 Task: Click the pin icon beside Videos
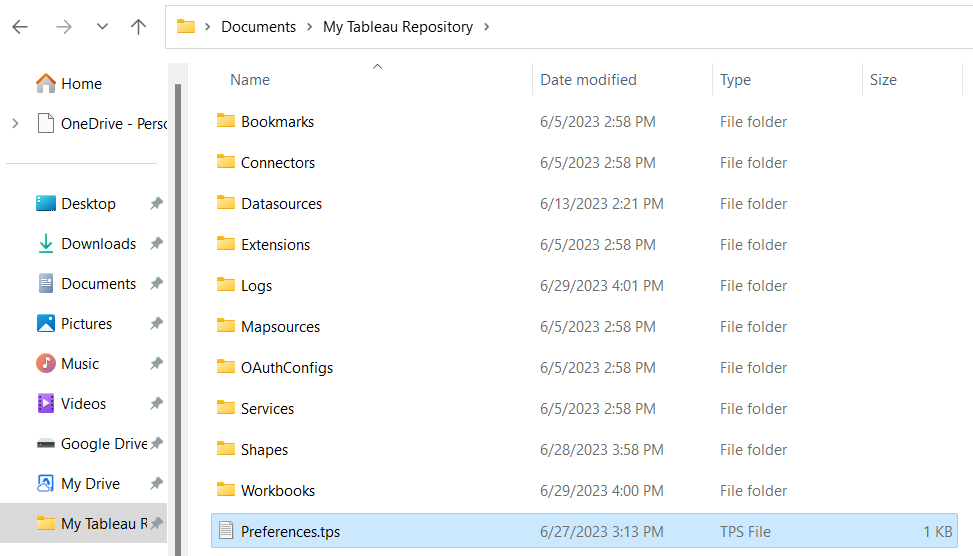(x=156, y=403)
